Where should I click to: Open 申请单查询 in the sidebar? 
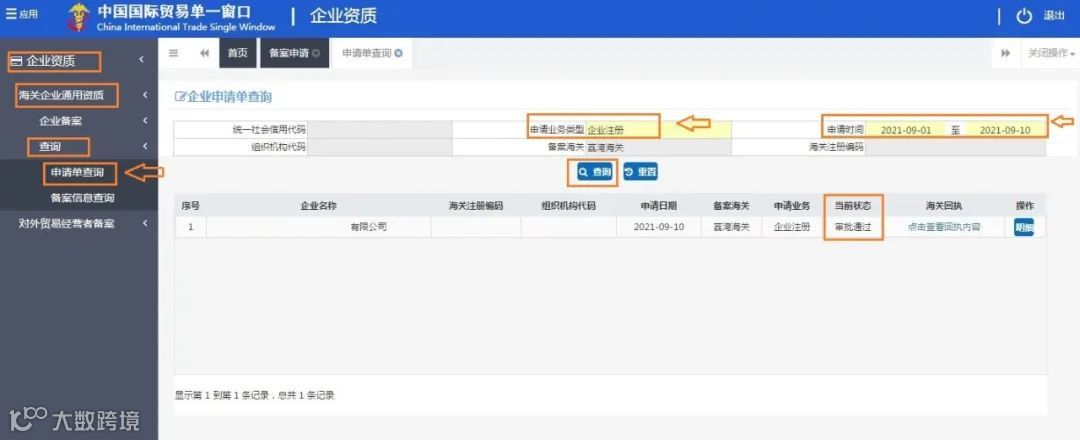tap(79, 173)
